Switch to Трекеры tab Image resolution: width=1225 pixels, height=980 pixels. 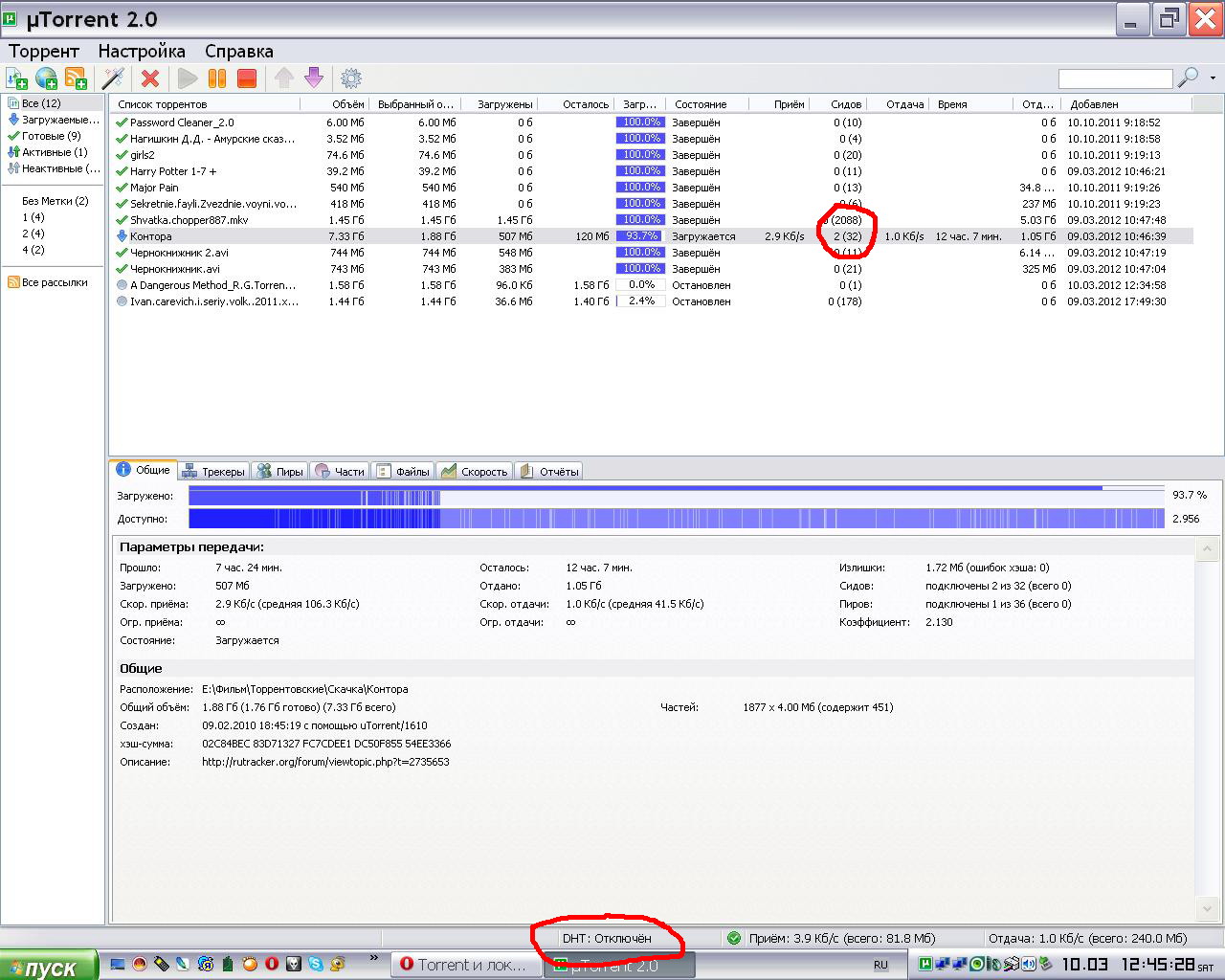pyautogui.click(x=214, y=471)
